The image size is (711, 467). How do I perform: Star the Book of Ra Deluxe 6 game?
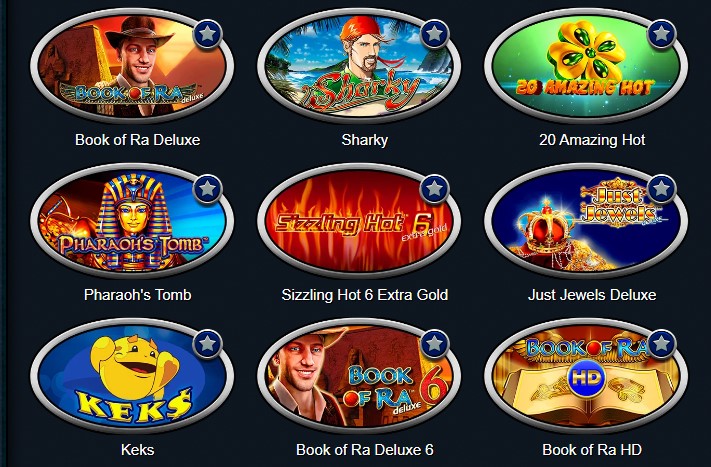(x=434, y=344)
